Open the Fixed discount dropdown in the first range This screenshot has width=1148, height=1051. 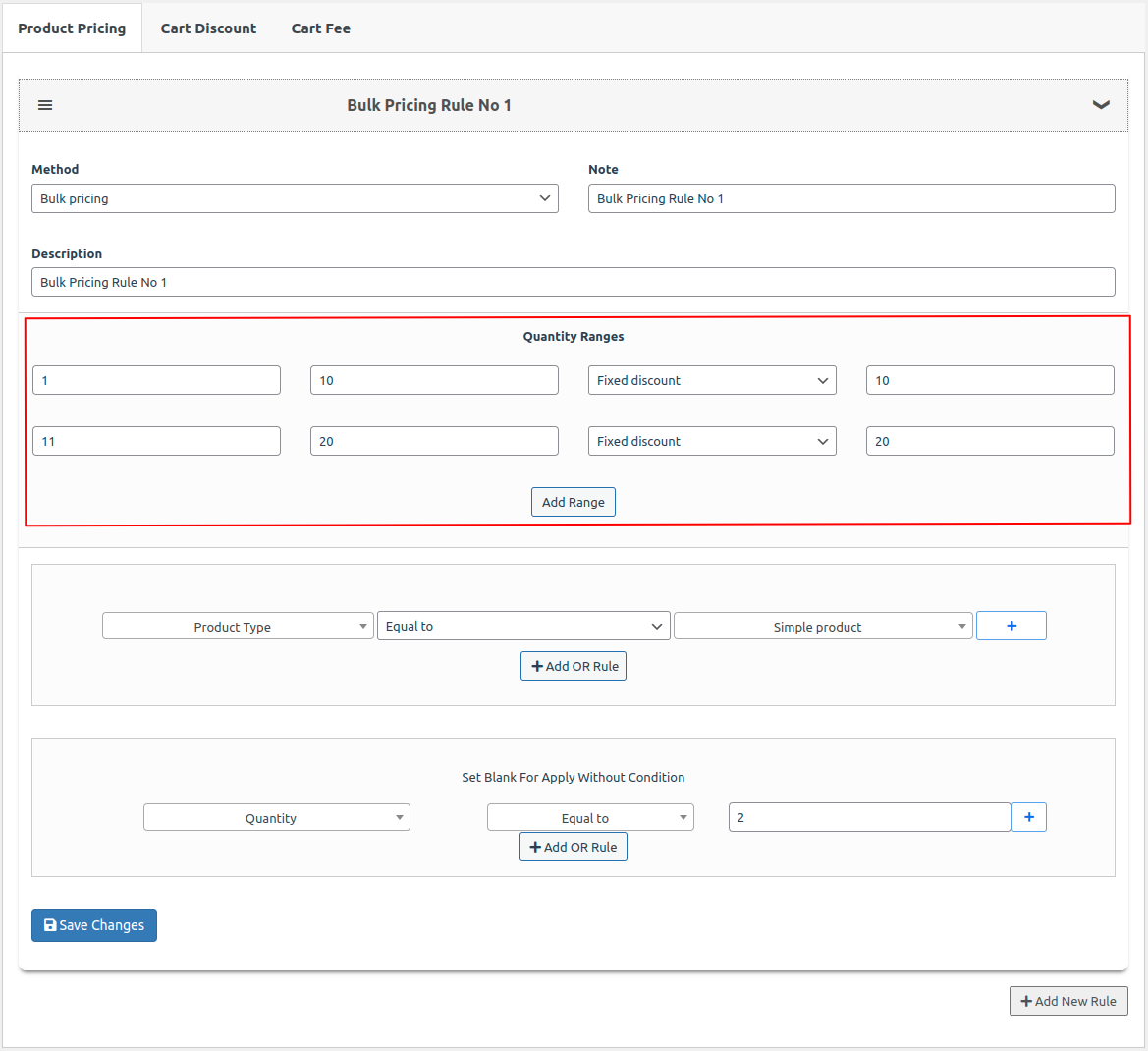(711, 379)
